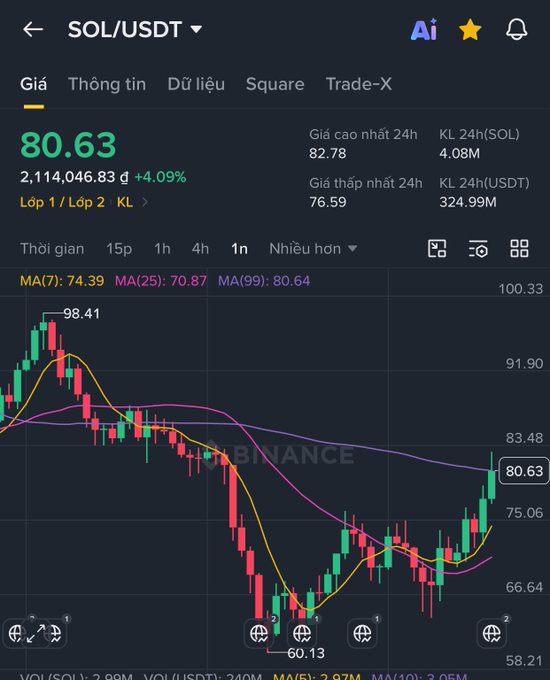Tap the MA(99): 80.64 indicator label
Screen dimensions: 550x680
tap(264, 281)
